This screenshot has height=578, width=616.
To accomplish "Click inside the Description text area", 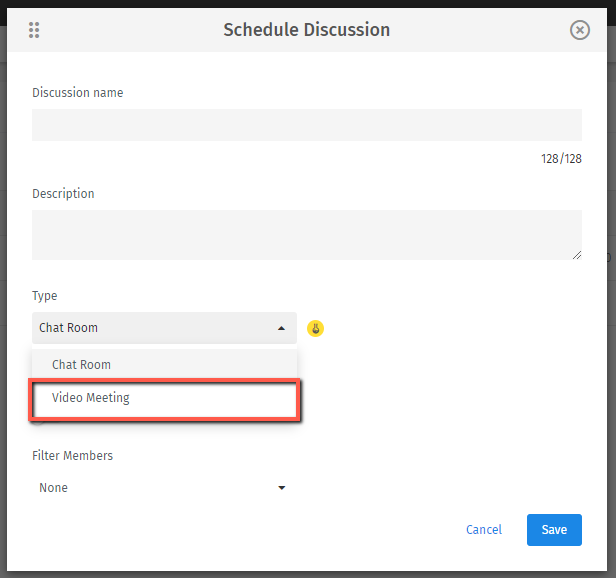I will pyautogui.click(x=306, y=235).
